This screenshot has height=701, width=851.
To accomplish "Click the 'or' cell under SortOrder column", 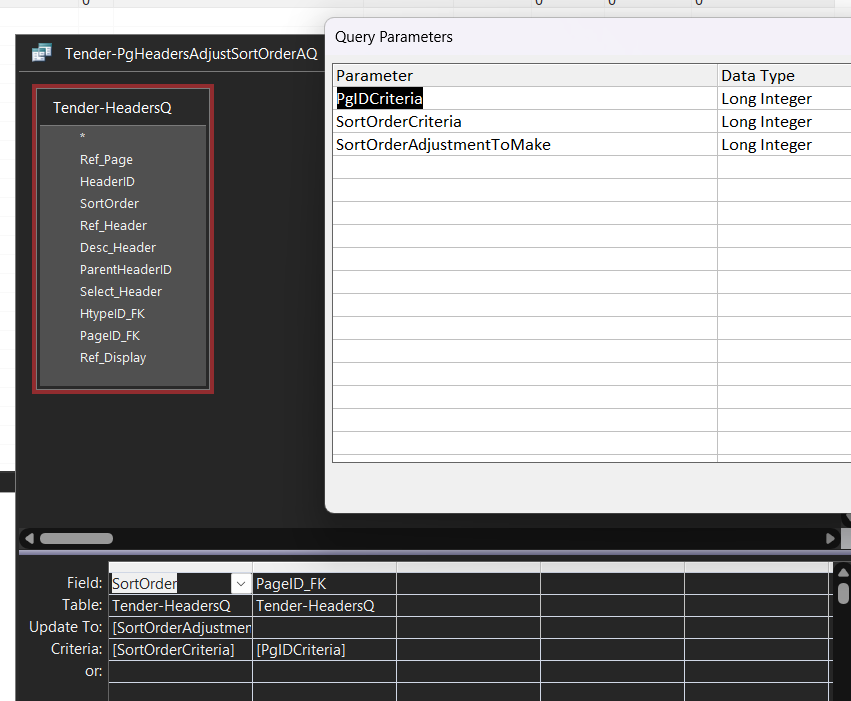I will [x=180, y=671].
